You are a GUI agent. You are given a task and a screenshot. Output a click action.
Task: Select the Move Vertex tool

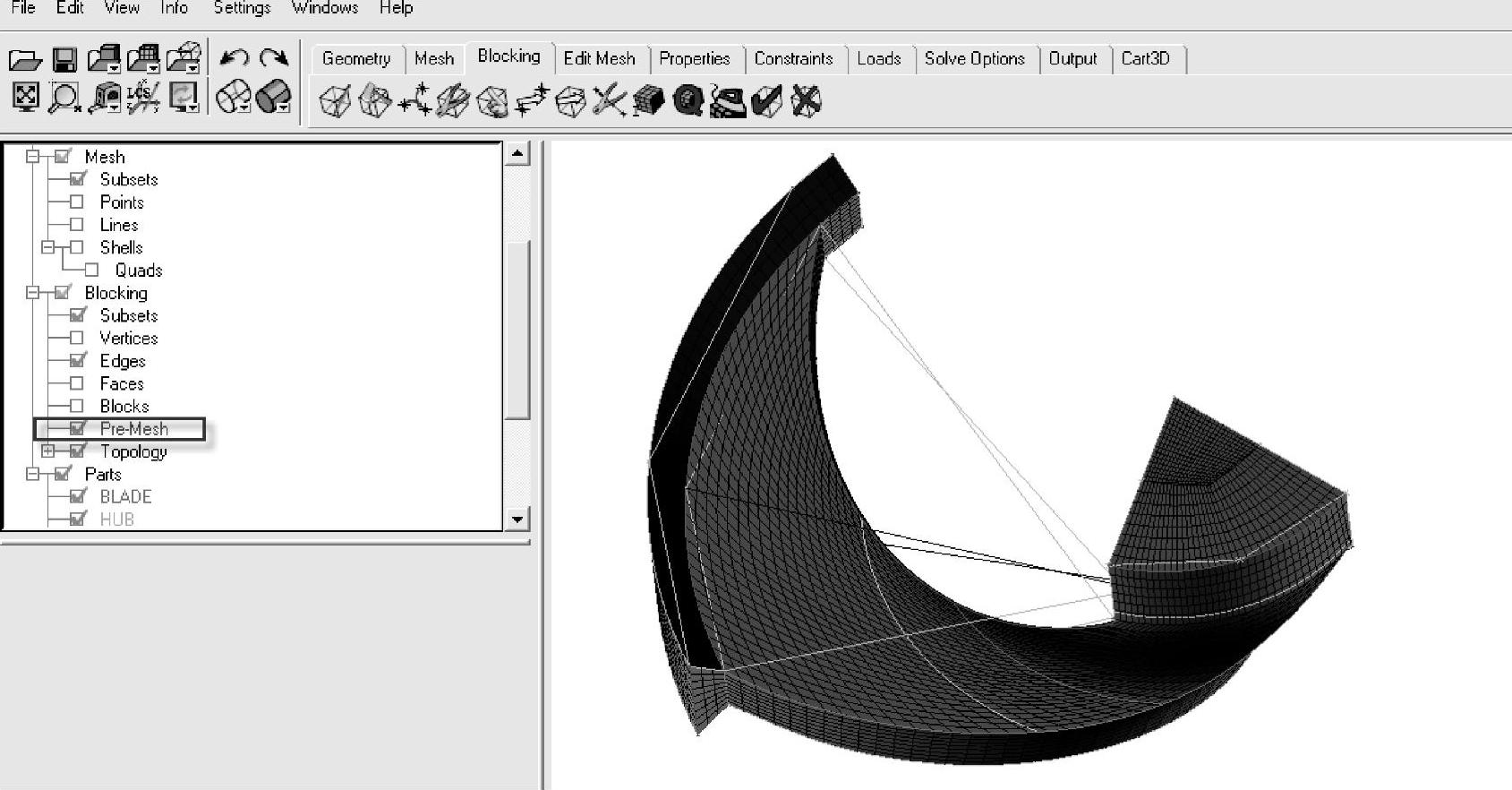pyautogui.click(x=532, y=100)
